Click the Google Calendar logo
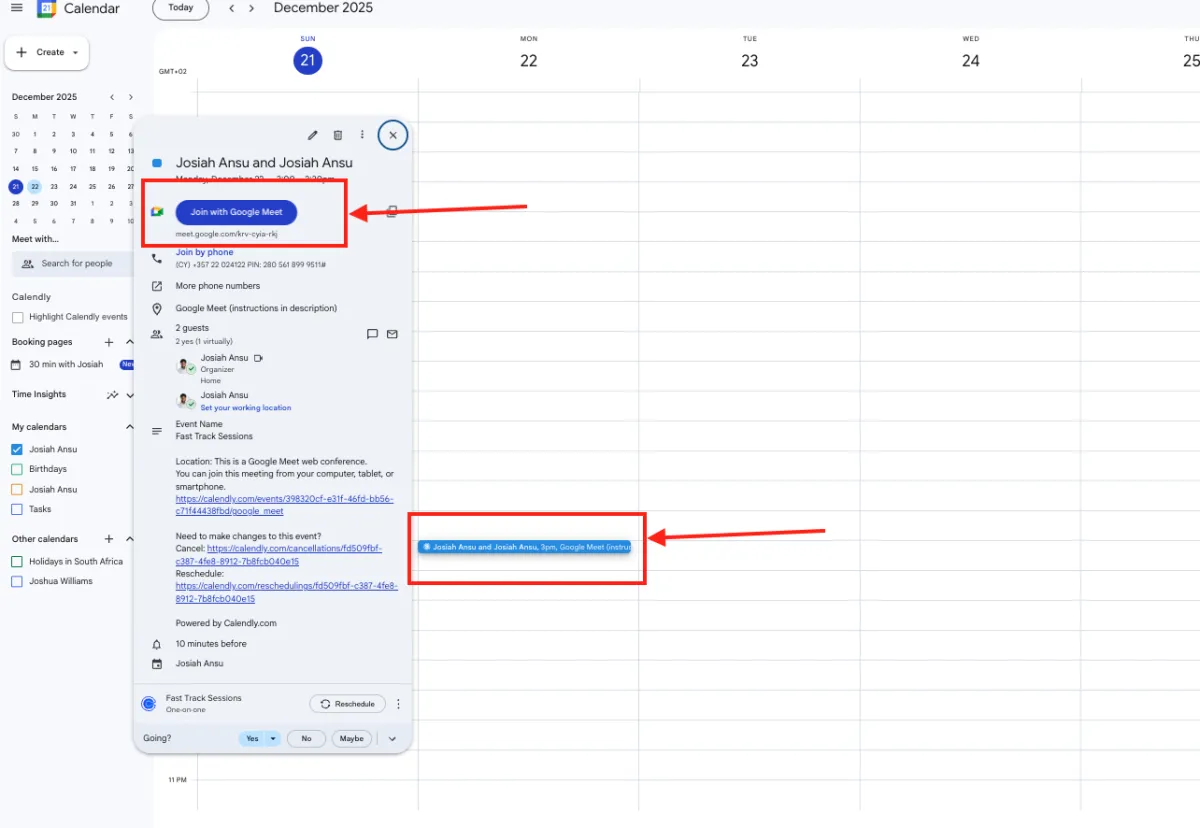 pos(47,9)
